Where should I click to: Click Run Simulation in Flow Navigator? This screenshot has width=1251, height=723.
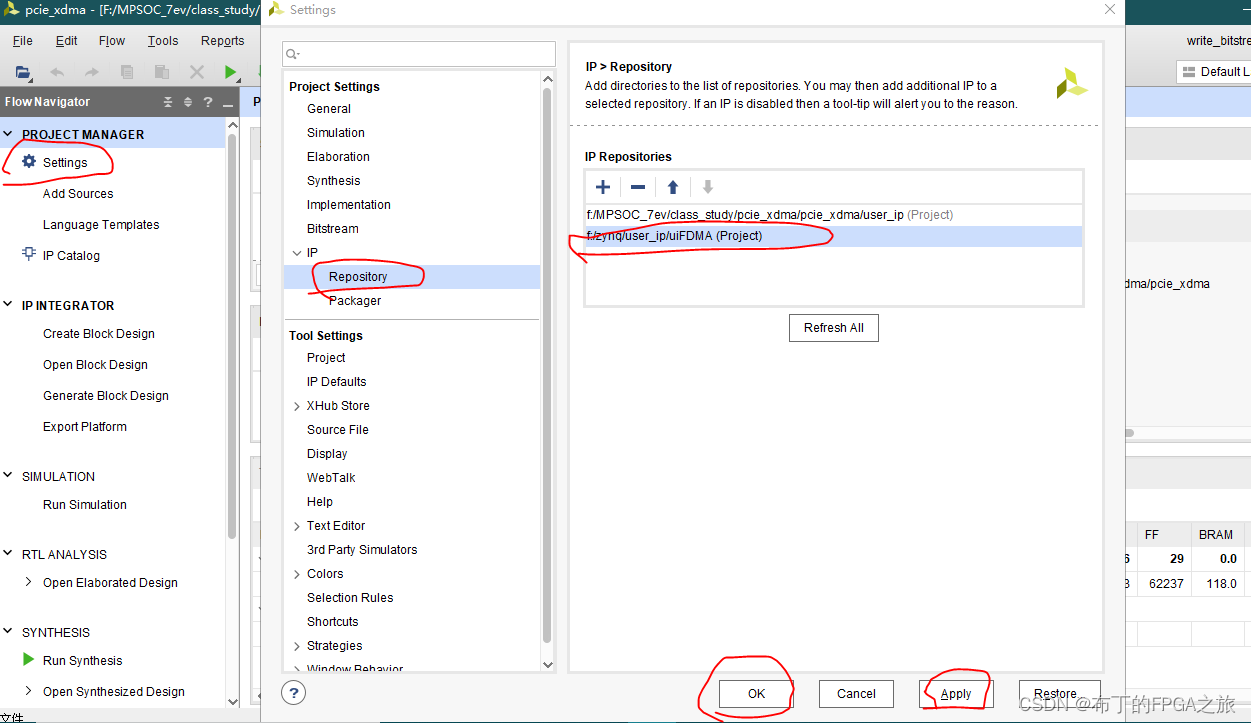[85, 505]
